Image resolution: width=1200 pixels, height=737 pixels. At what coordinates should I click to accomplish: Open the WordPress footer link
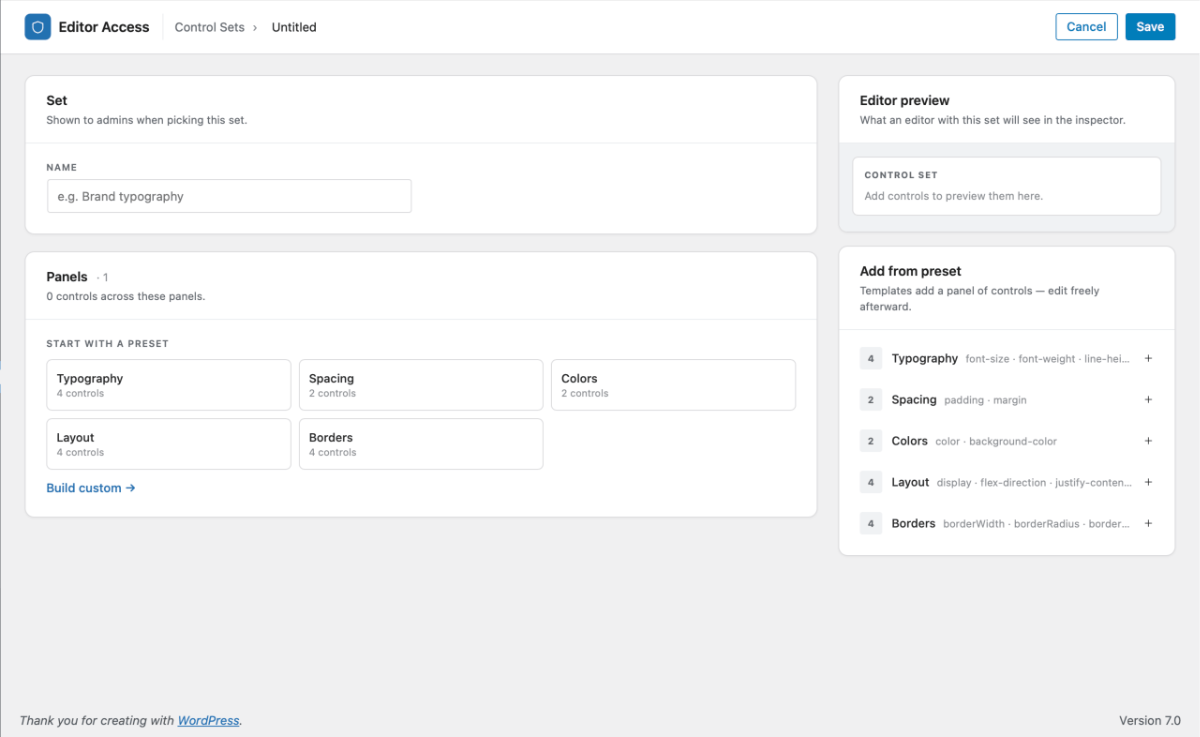coord(209,720)
